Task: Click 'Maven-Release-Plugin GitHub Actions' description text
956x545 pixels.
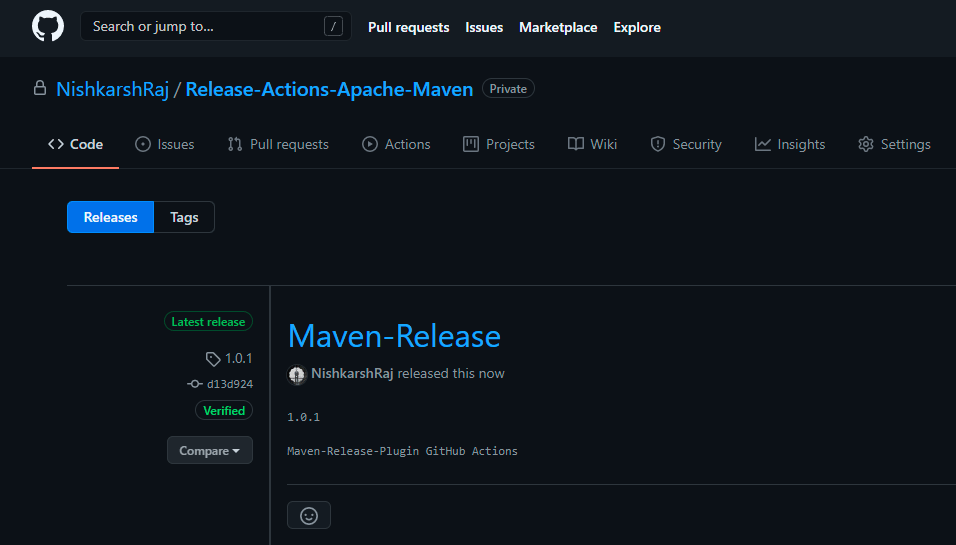Action: click(x=402, y=451)
